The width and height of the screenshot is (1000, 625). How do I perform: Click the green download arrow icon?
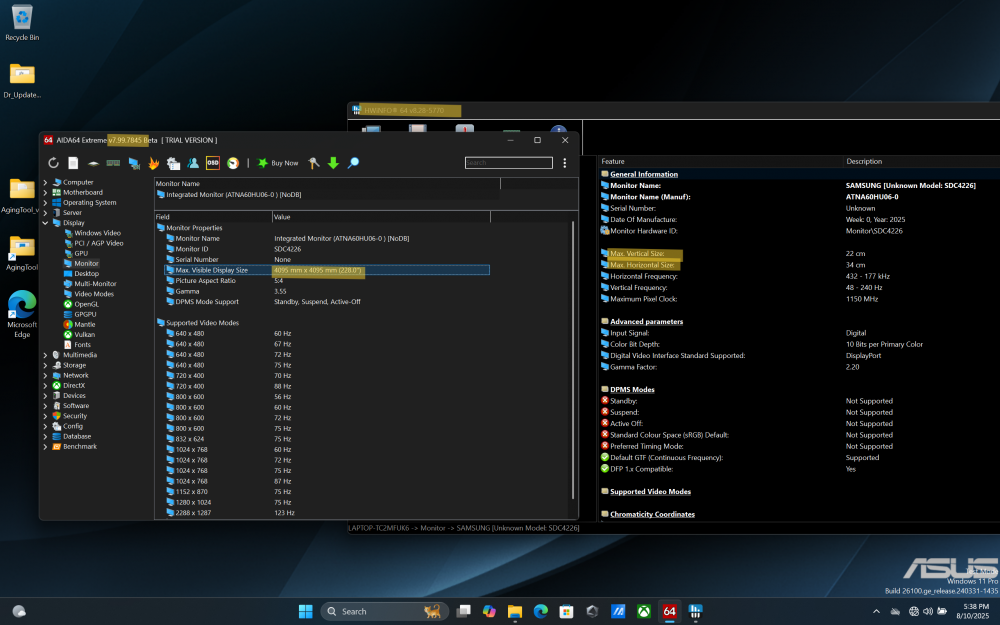pos(333,163)
